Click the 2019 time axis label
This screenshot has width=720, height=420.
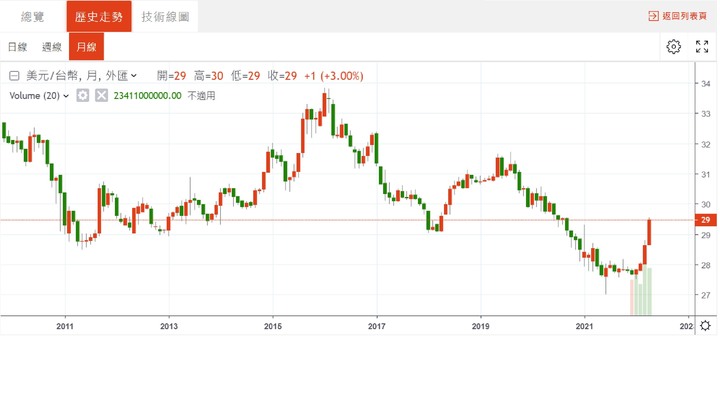coord(480,326)
